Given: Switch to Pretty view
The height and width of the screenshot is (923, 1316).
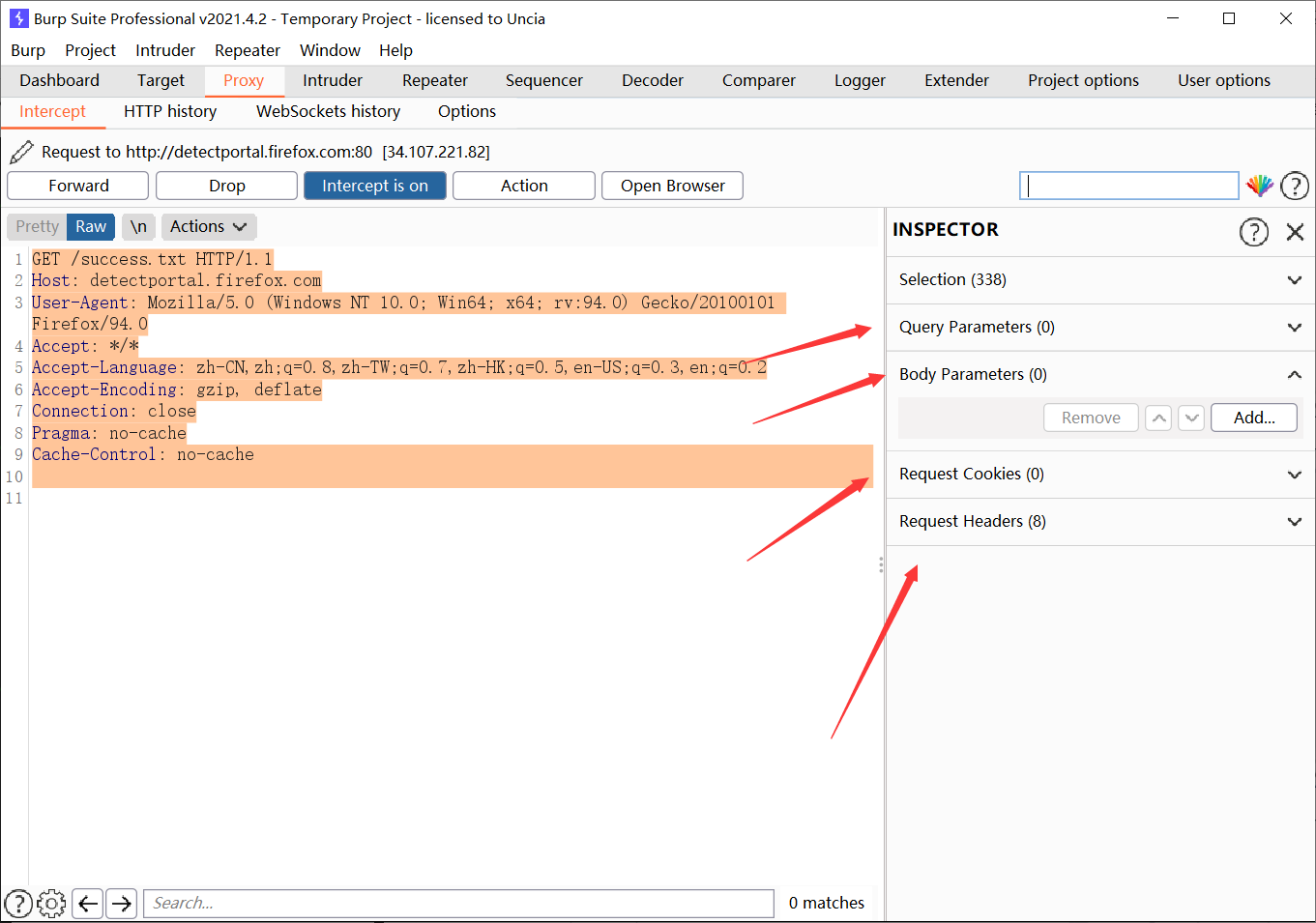Looking at the screenshot, I should click(x=37, y=226).
